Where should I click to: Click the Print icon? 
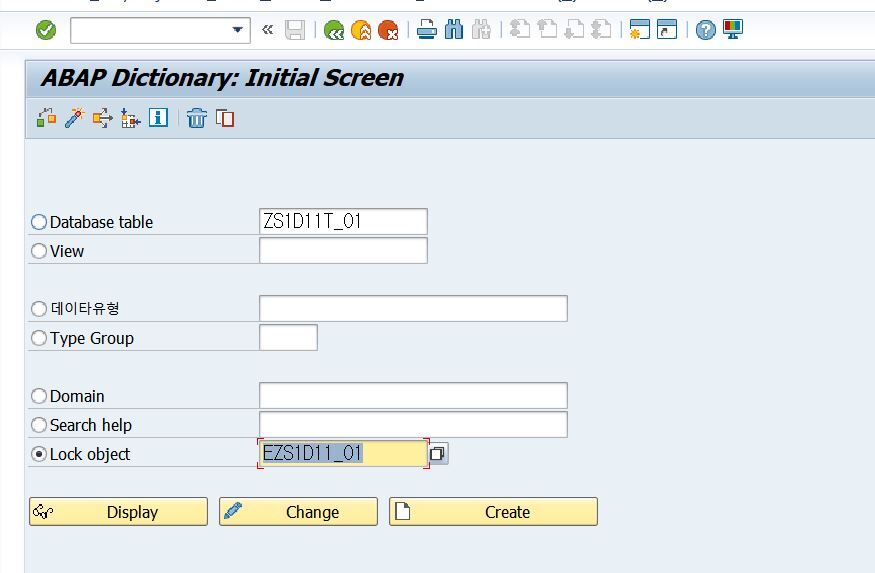pyautogui.click(x=427, y=30)
